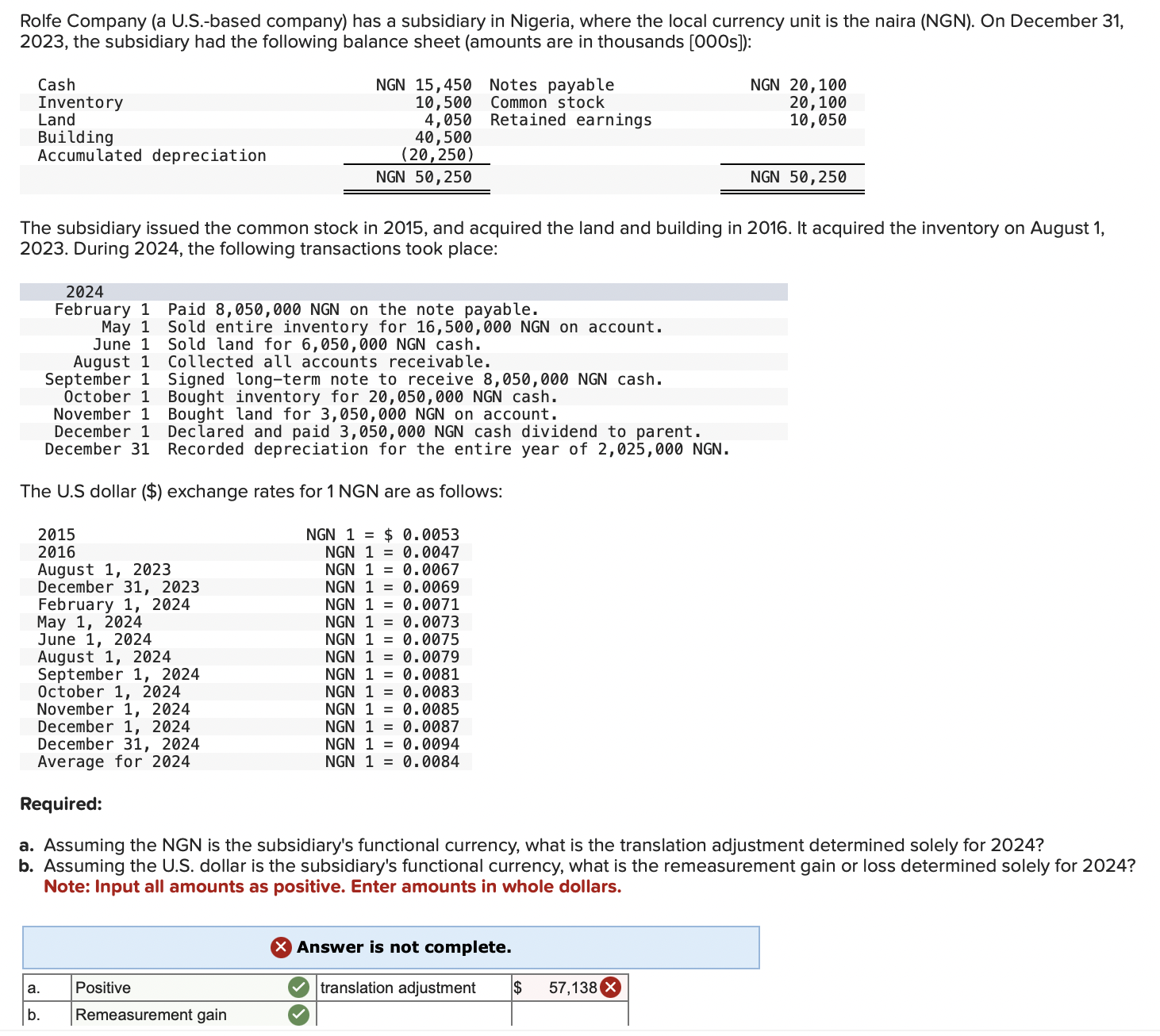The height and width of the screenshot is (1036, 1160).
Task: Click requirement a about the translation adjustment
Action: (x=532, y=845)
